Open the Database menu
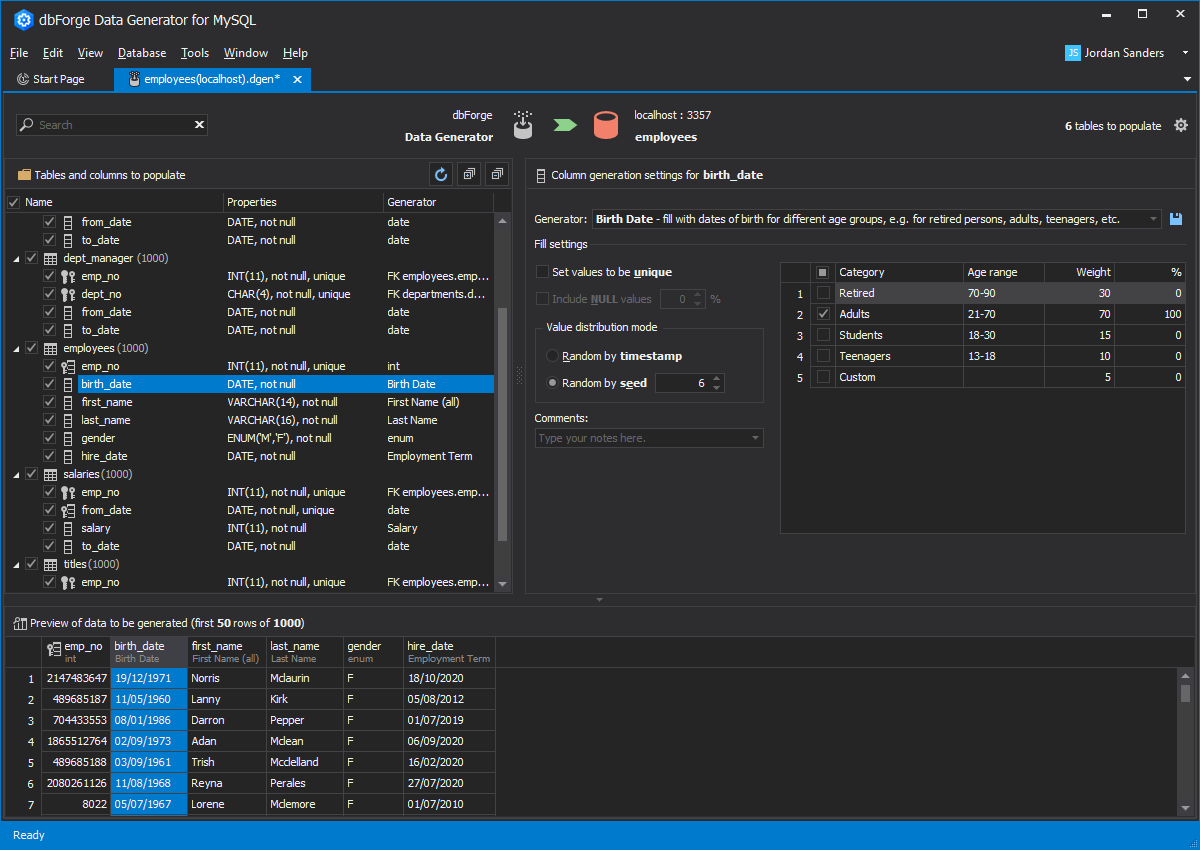1200x850 pixels. (141, 53)
